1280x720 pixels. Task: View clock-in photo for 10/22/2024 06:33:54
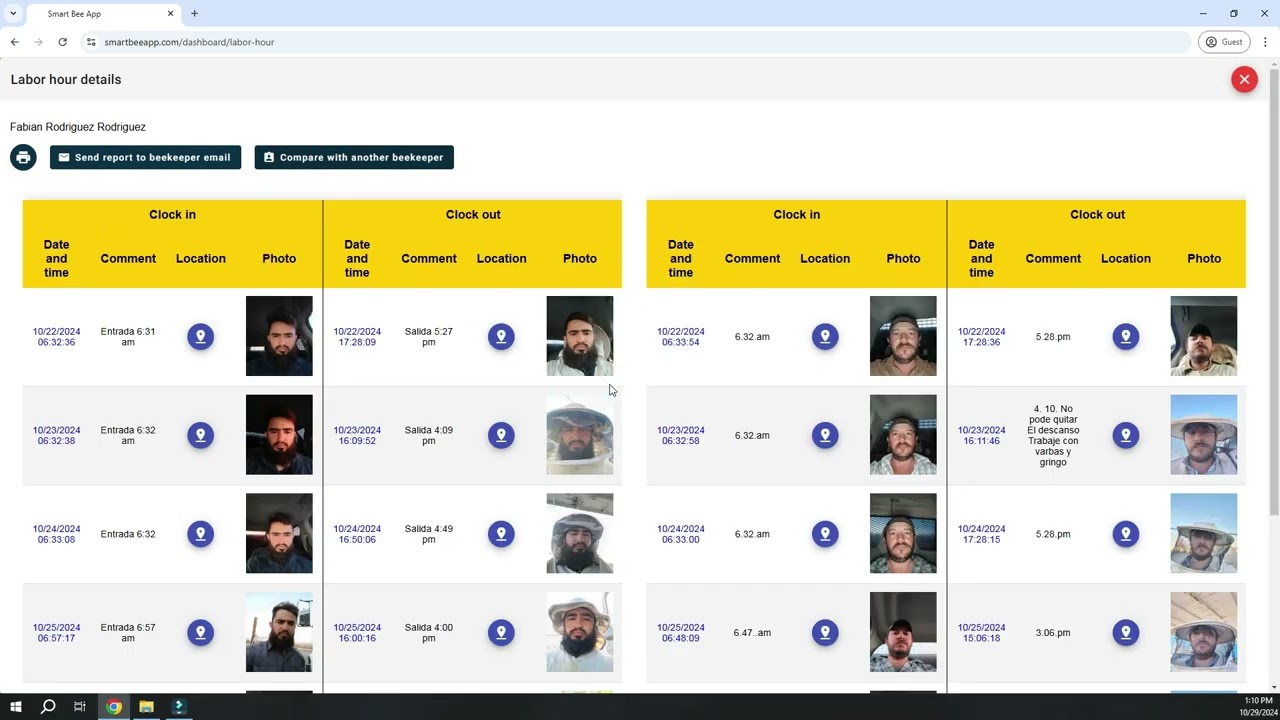coord(903,336)
